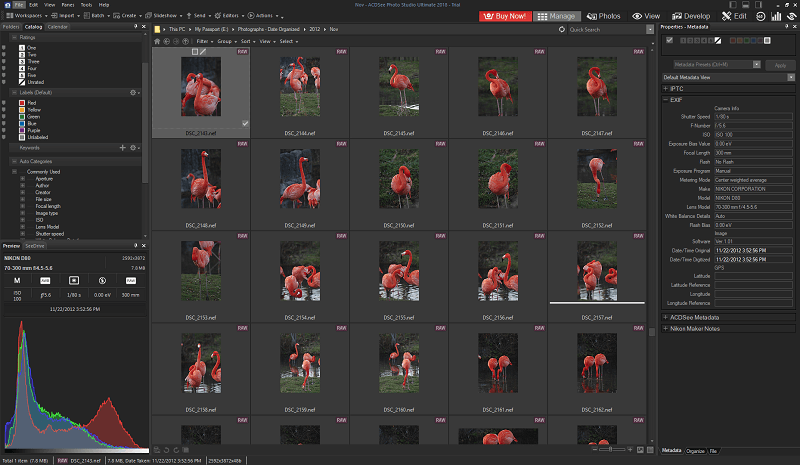Expand the Aperture auto category

22,179
